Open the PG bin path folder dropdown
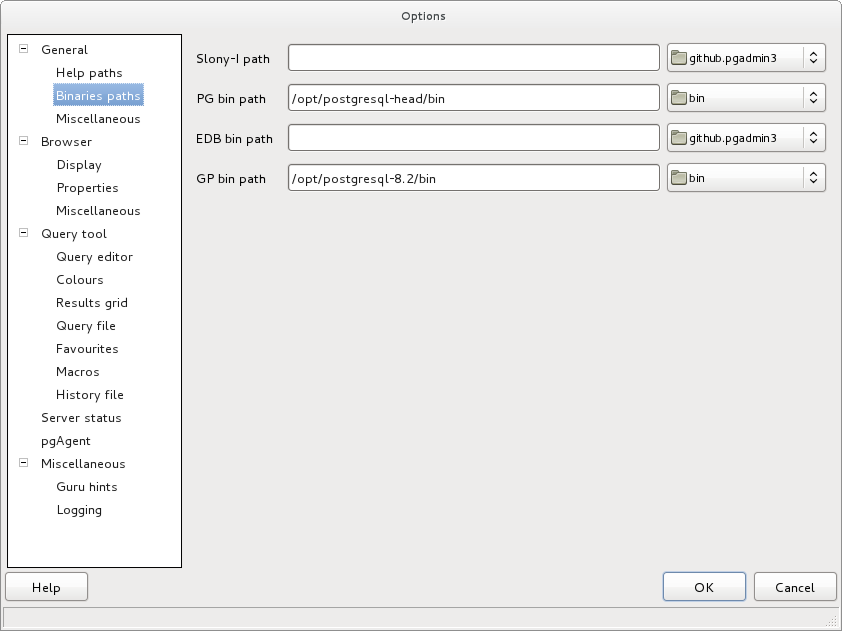The height and width of the screenshot is (631, 842). (745, 97)
